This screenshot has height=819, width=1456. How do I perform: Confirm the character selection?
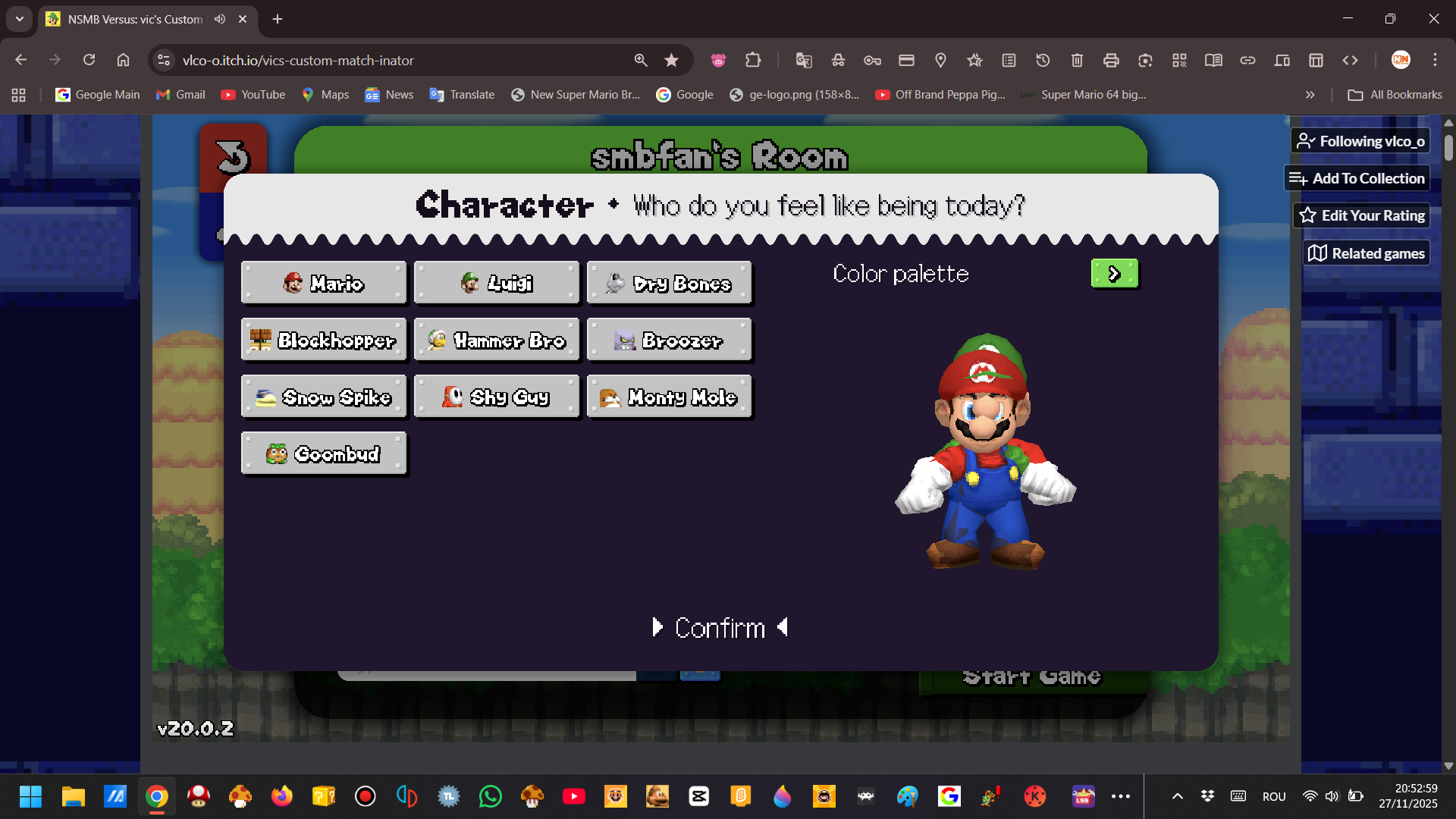pyautogui.click(x=720, y=628)
